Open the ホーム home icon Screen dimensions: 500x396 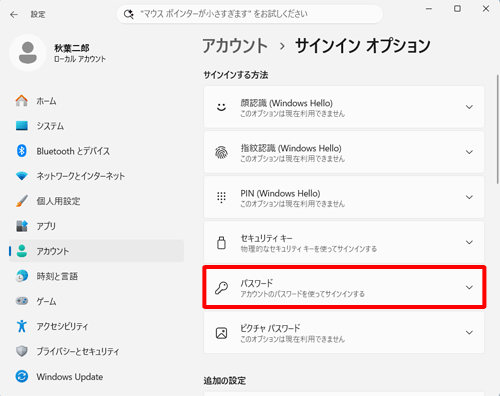click(22, 101)
